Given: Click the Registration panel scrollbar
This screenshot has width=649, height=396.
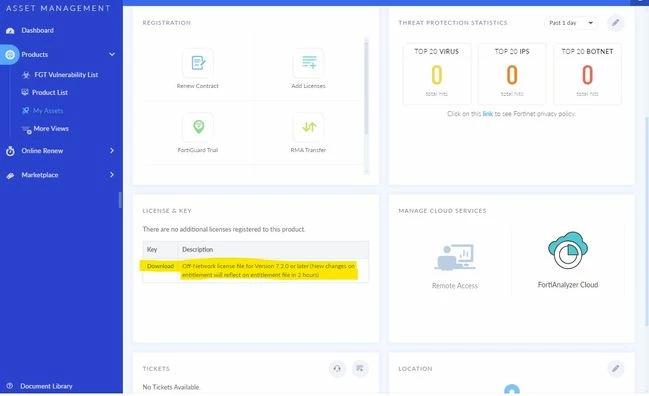Looking at the screenshot, I should point(366,87).
